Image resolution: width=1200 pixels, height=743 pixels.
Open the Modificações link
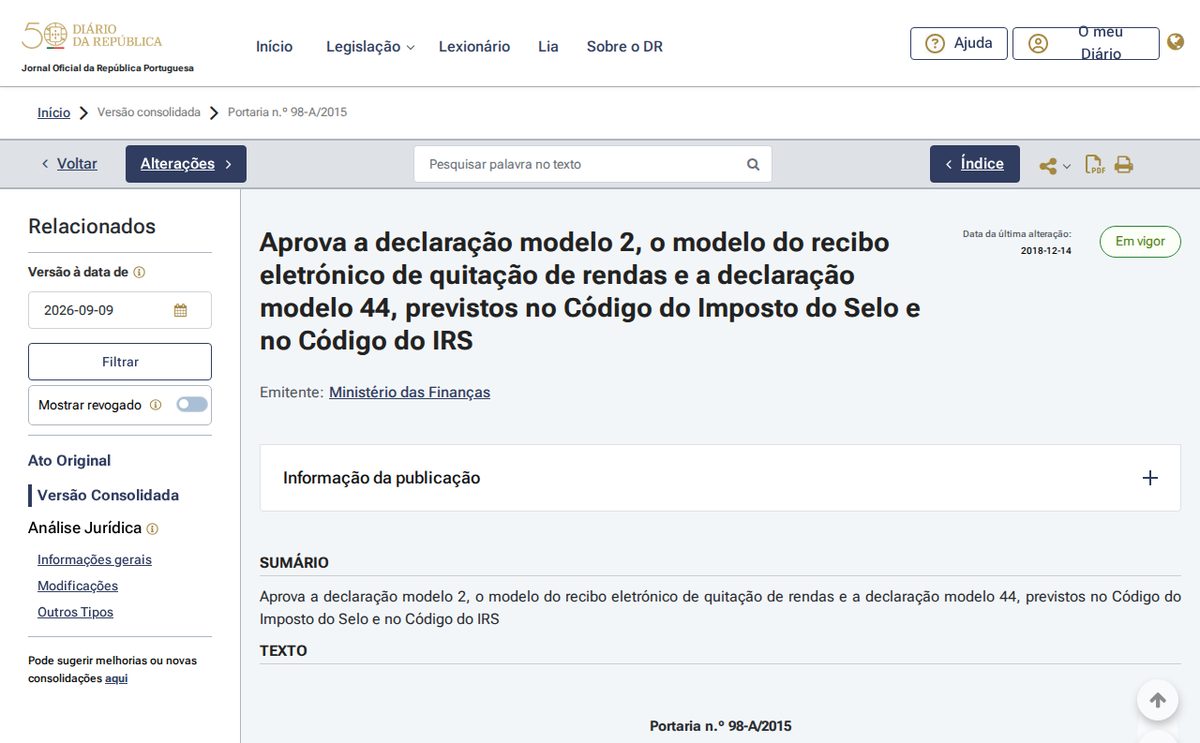78,586
